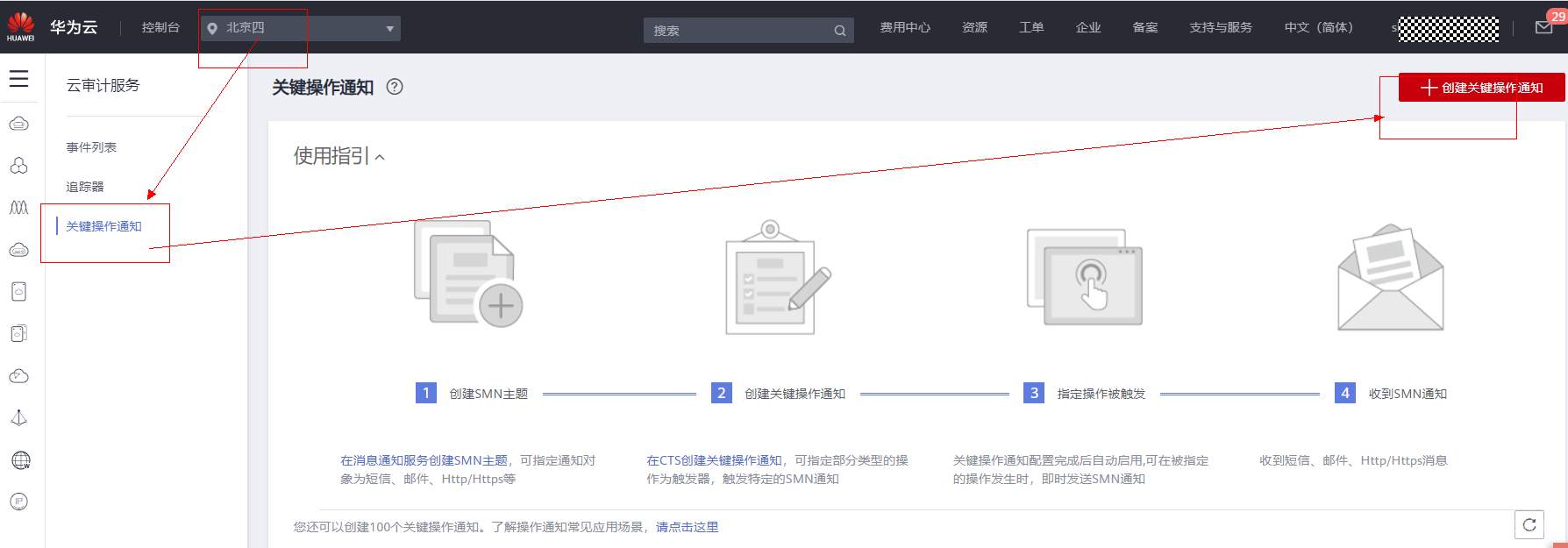Select 追踪器 in the sidebar
This screenshot has height=548, width=1568.
(x=85, y=187)
